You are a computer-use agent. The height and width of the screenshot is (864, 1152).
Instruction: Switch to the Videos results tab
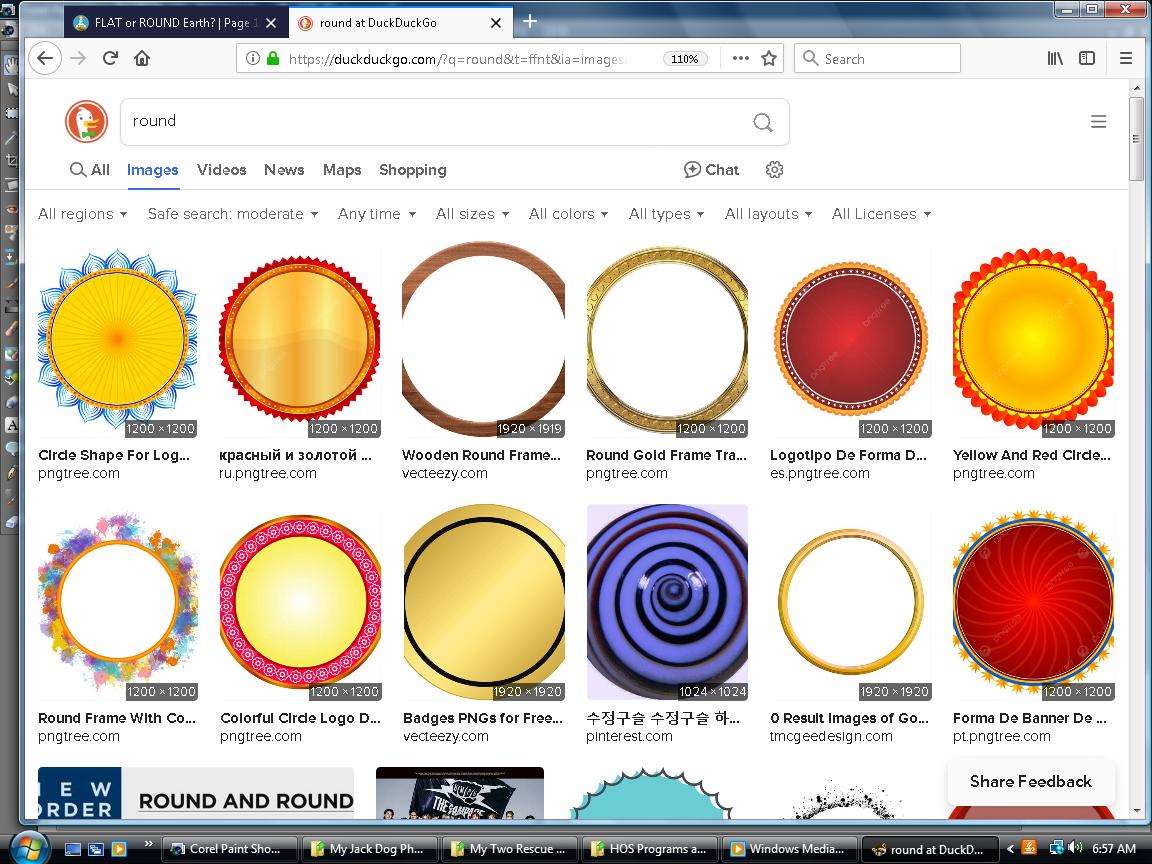coord(221,170)
